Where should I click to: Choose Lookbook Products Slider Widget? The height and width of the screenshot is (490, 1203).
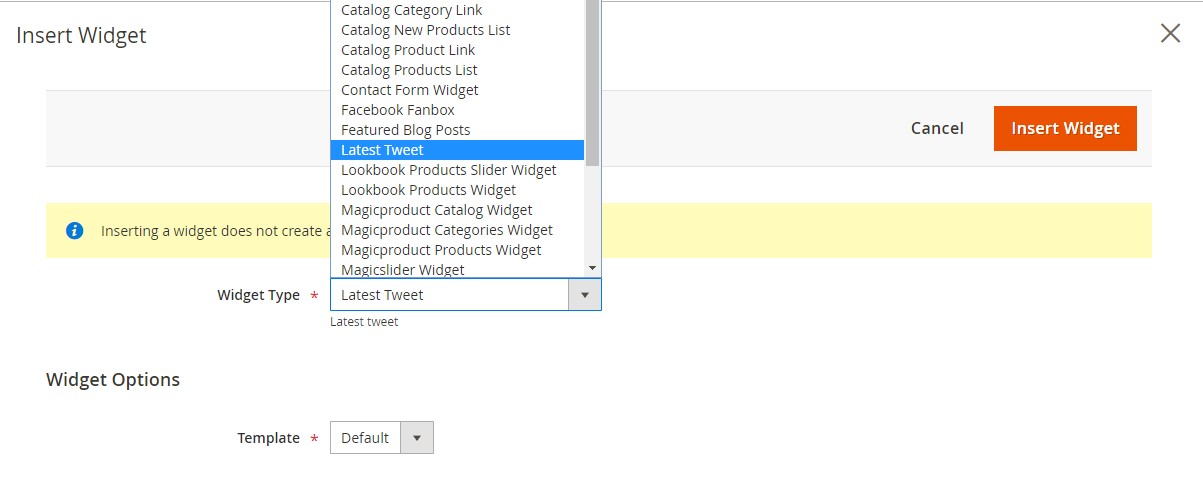448,170
